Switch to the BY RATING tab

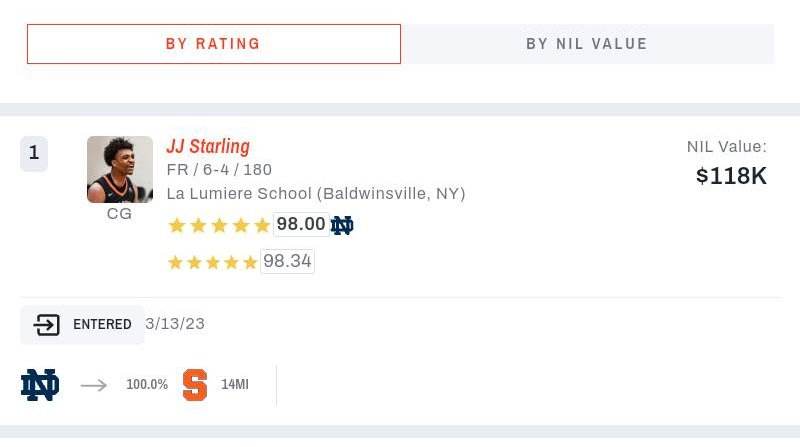[214, 44]
